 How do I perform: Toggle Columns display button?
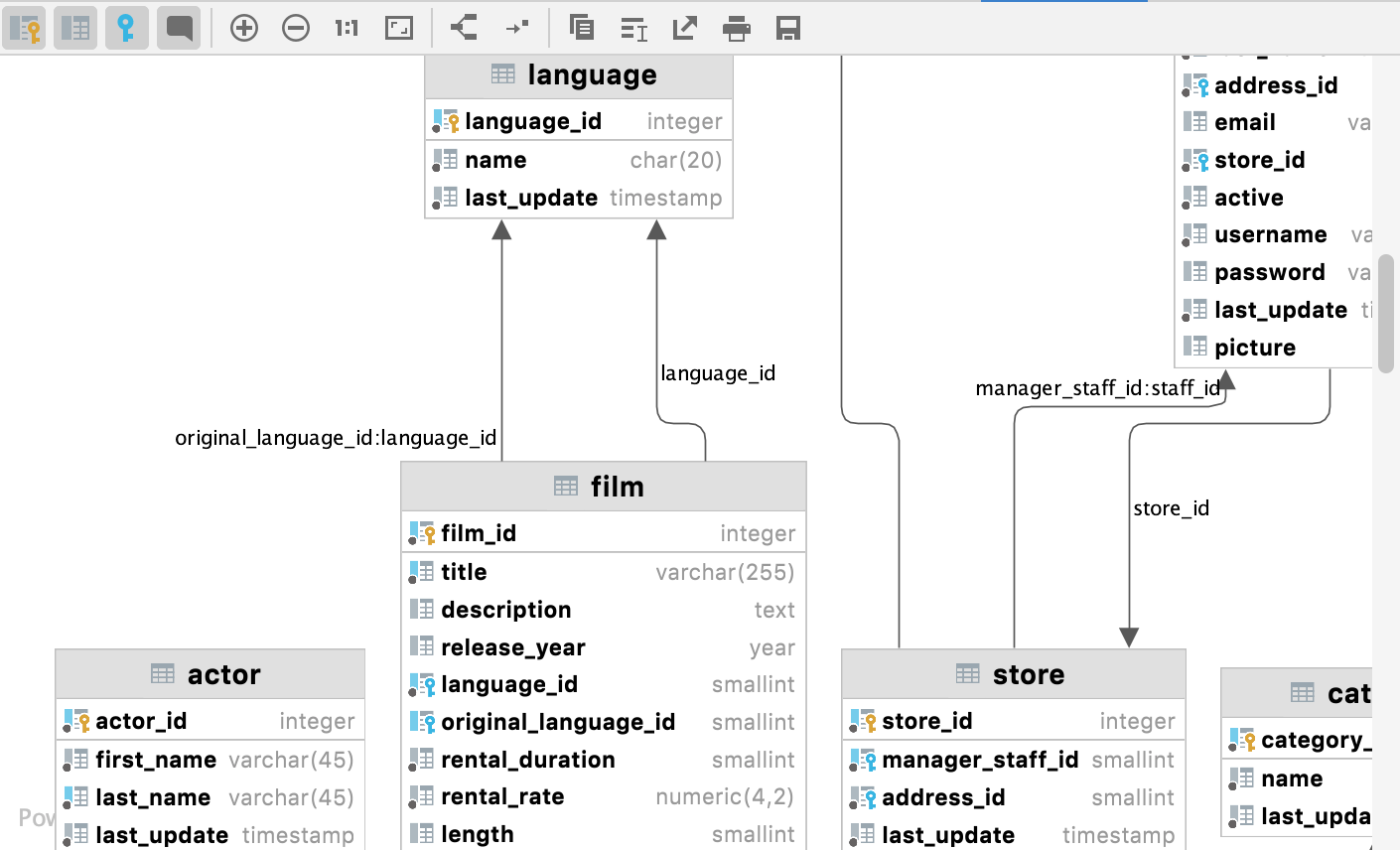coord(75,28)
